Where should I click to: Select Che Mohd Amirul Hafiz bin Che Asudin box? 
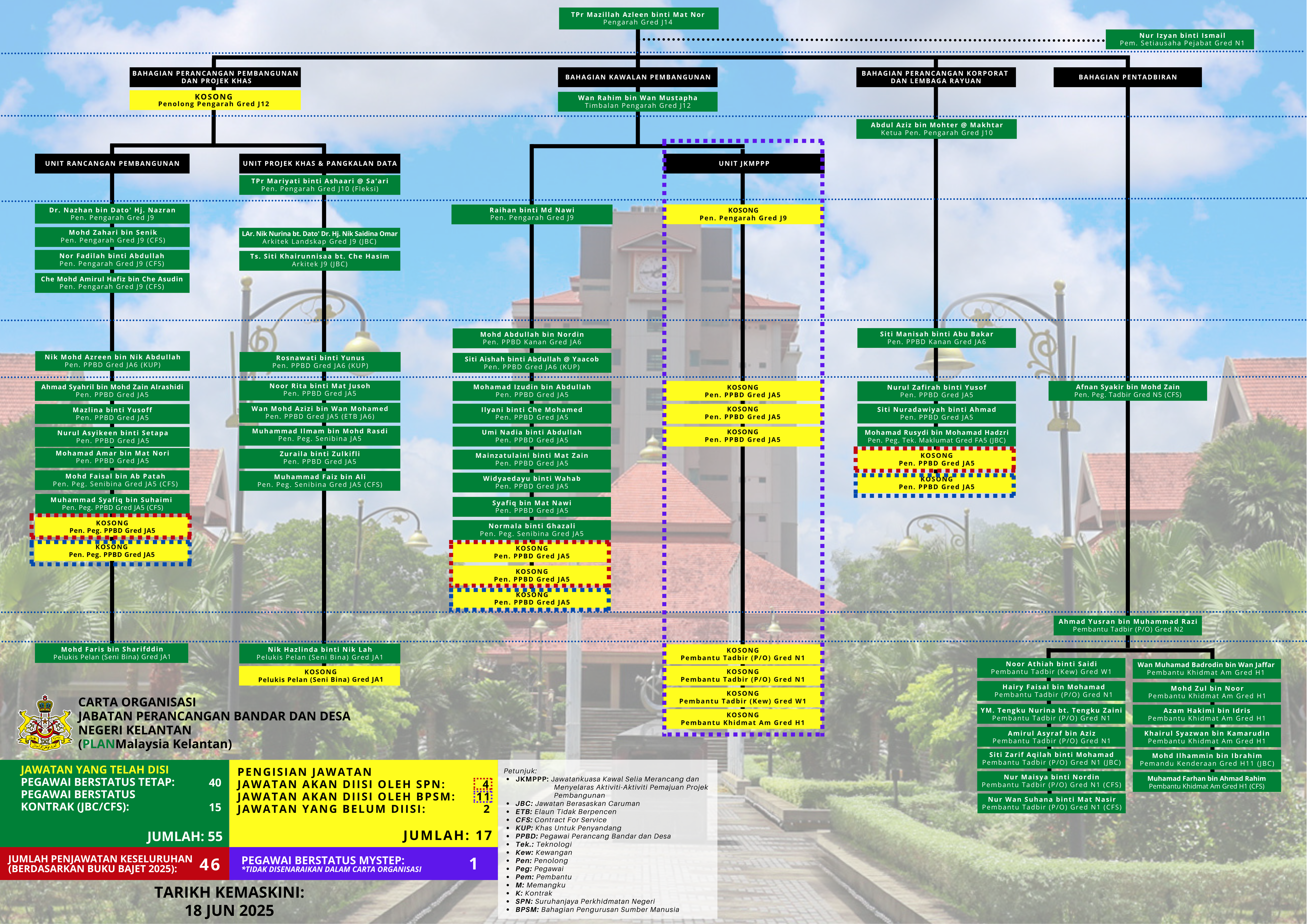click(x=112, y=283)
